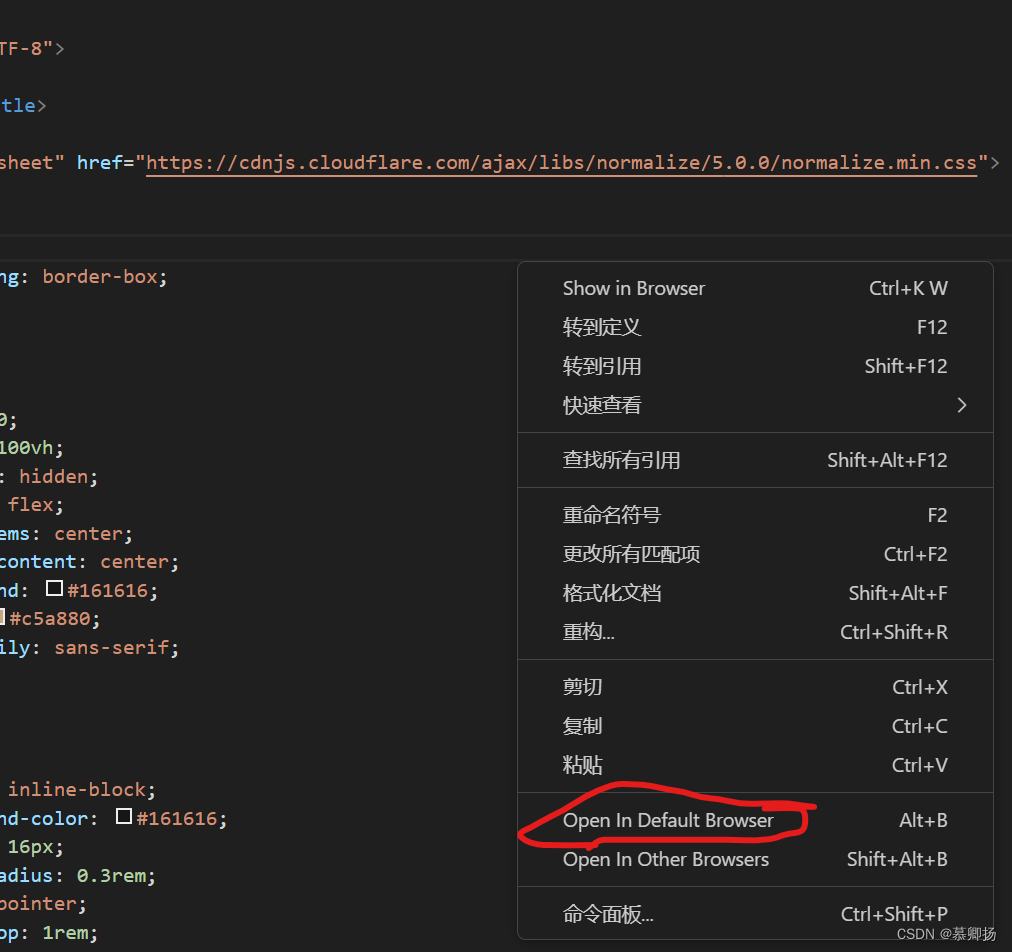Select 格式化文档 (Format Document)

pyautogui.click(x=755, y=593)
